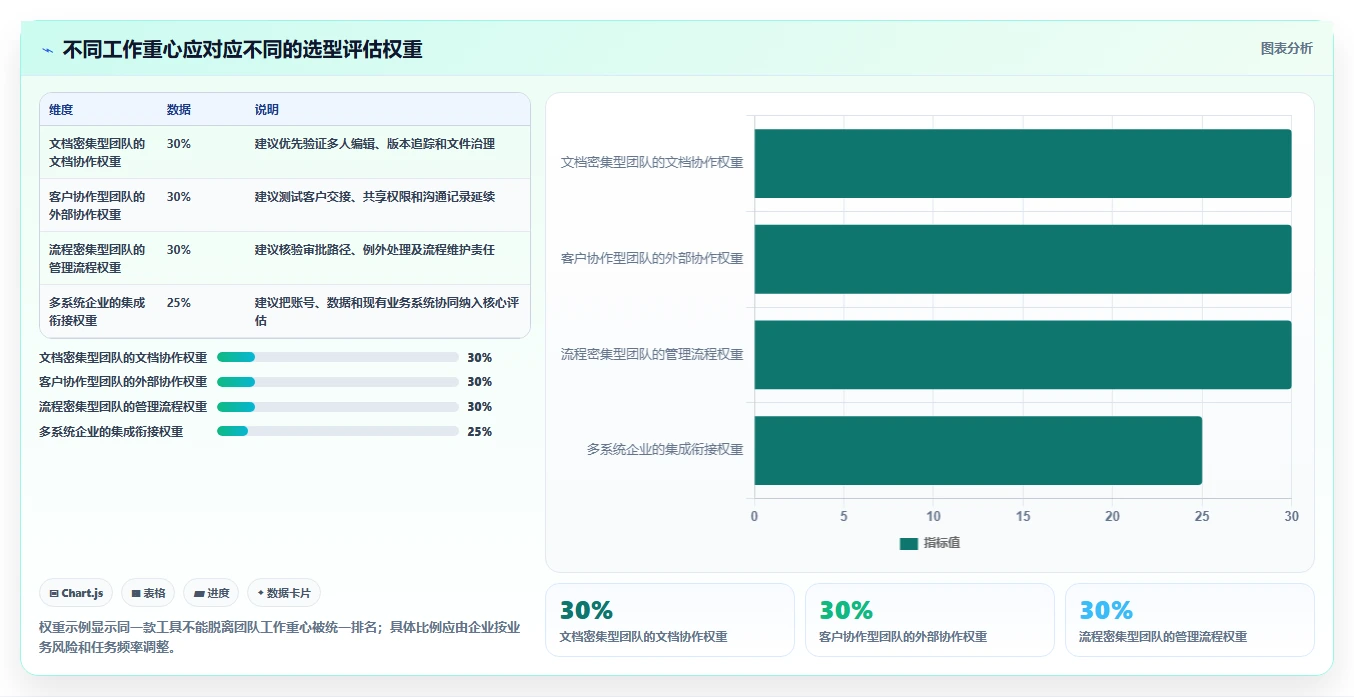Open the data card 流程密集型团队的管理流程权重
The height and width of the screenshot is (697, 1354).
[1190, 620]
